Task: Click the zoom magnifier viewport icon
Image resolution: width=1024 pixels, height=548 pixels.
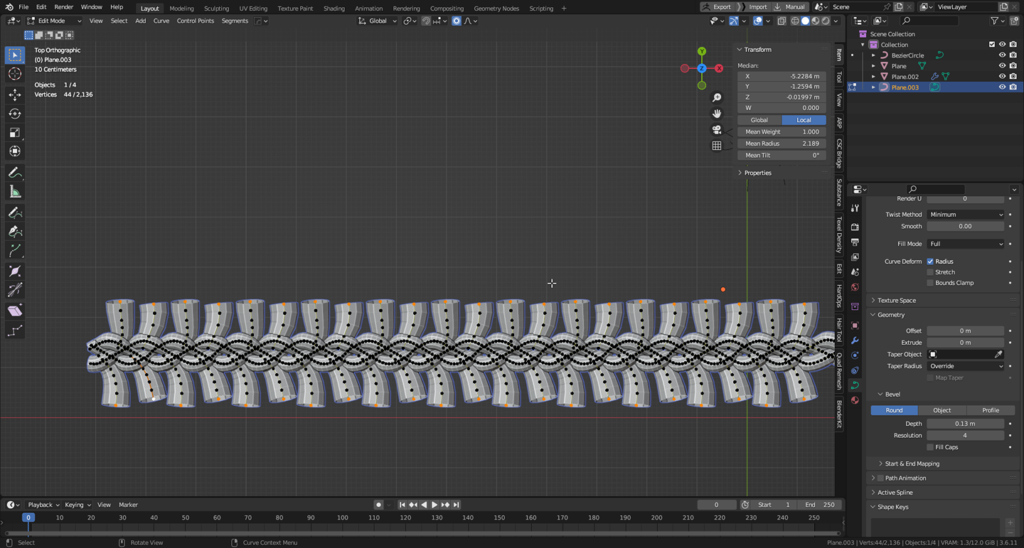Action: click(x=717, y=98)
